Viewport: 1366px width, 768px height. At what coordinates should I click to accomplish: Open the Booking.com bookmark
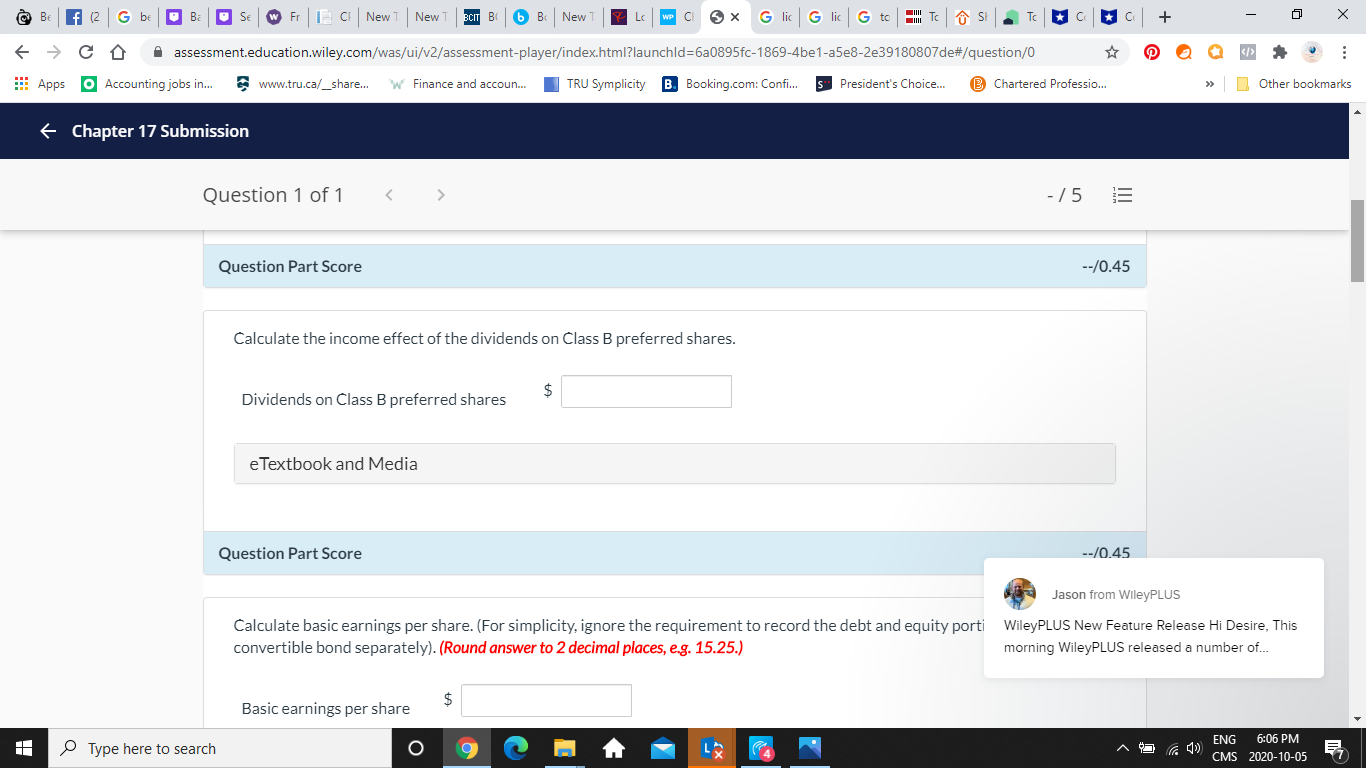(730, 84)
